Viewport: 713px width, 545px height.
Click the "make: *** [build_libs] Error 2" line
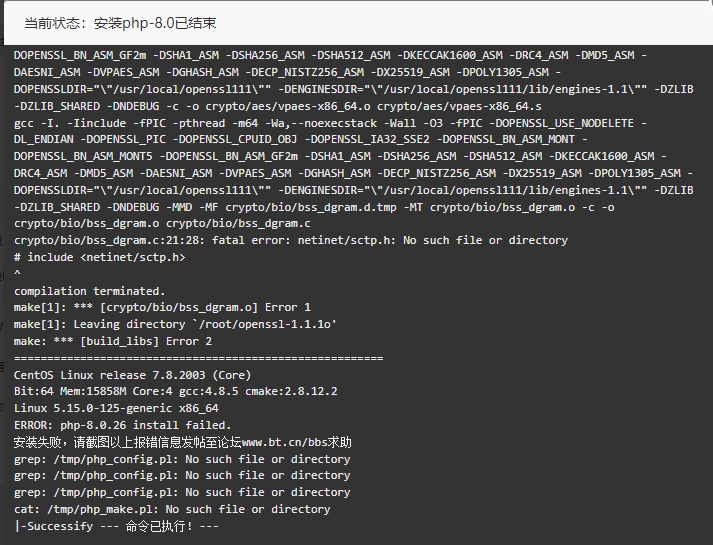[x=113, y=341]
